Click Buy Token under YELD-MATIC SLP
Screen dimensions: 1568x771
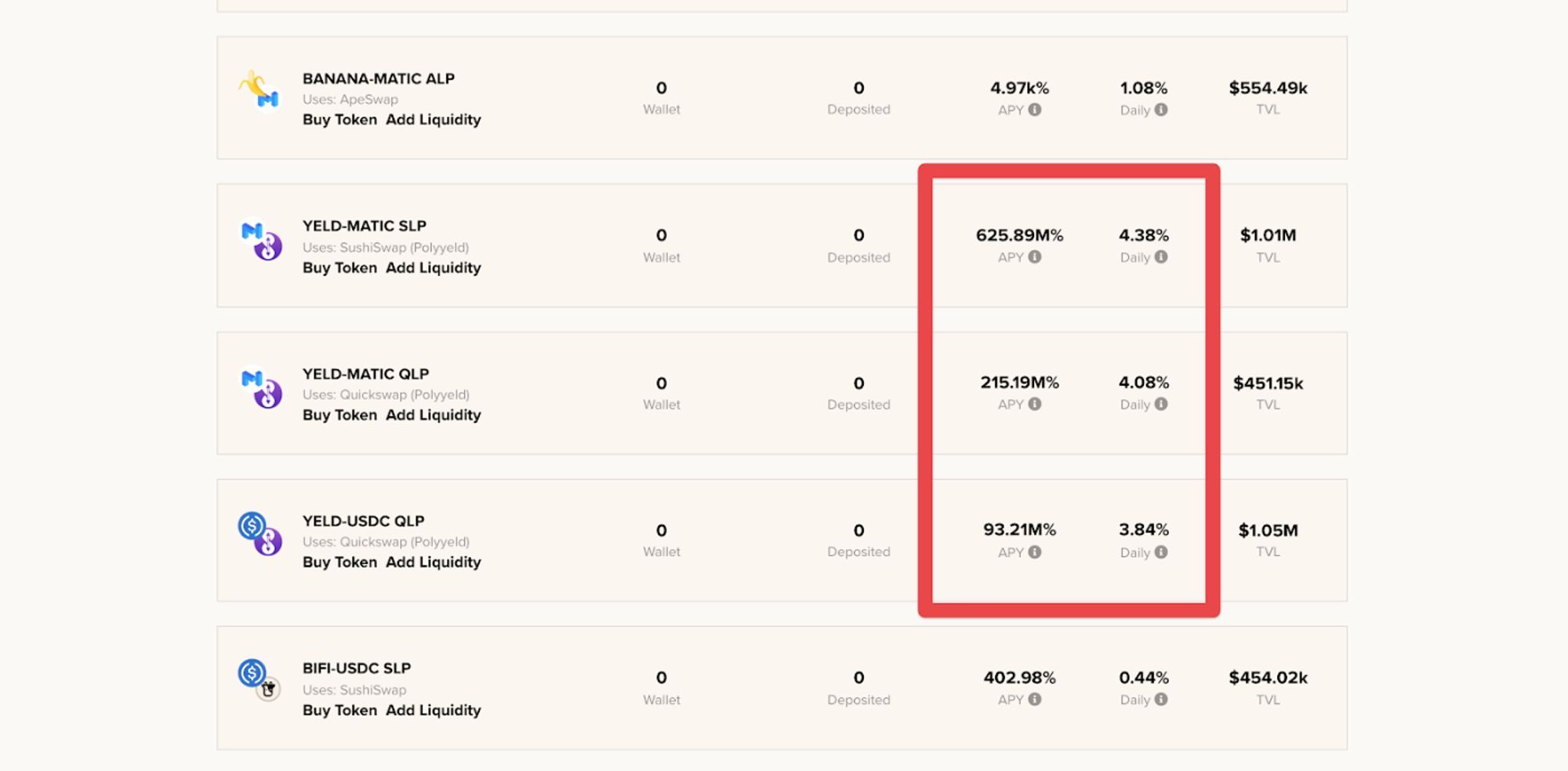pos(339,267)
